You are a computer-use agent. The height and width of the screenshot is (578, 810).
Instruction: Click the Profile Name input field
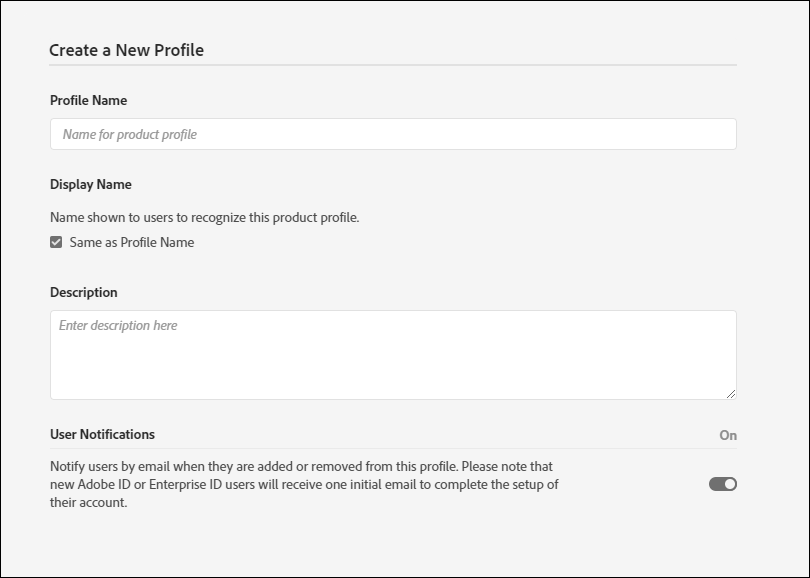point(392,134)
